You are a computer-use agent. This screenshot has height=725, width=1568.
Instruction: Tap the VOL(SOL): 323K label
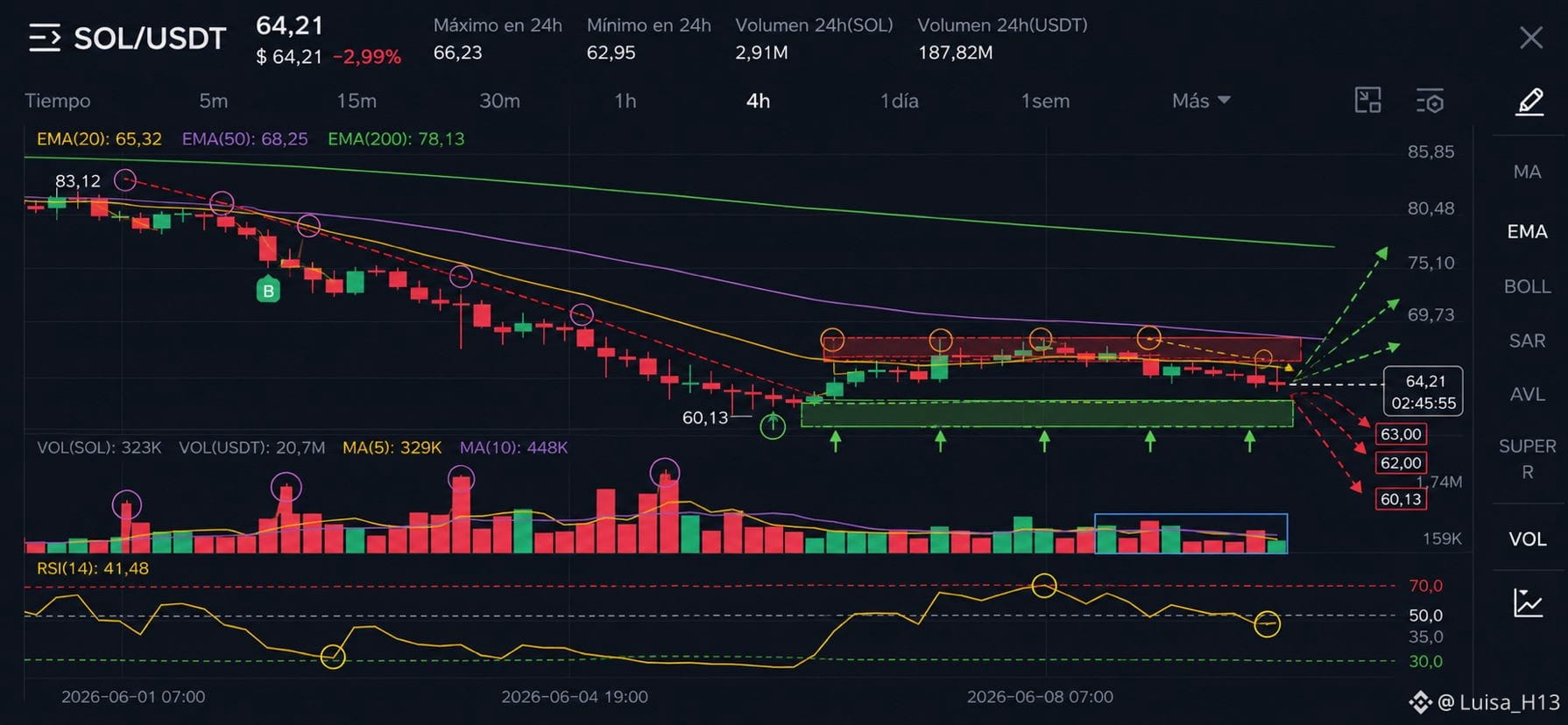pos(99,447)
